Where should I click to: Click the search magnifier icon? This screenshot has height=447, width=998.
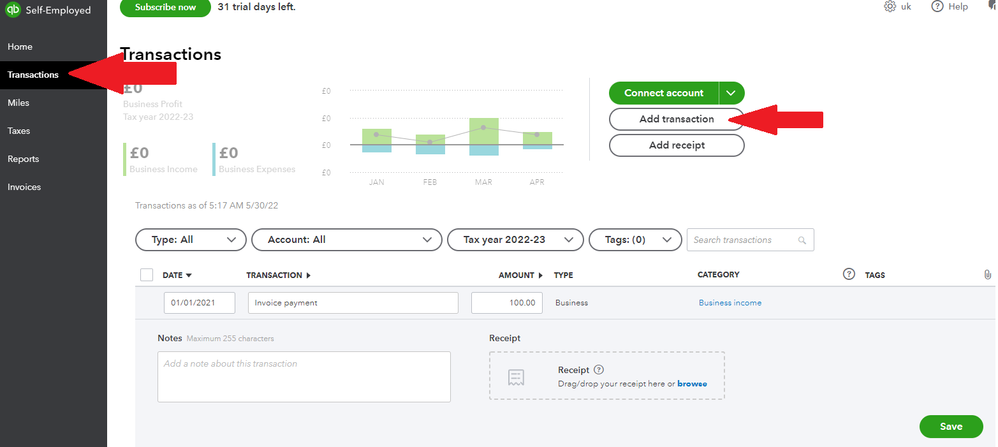coord(802,240)
